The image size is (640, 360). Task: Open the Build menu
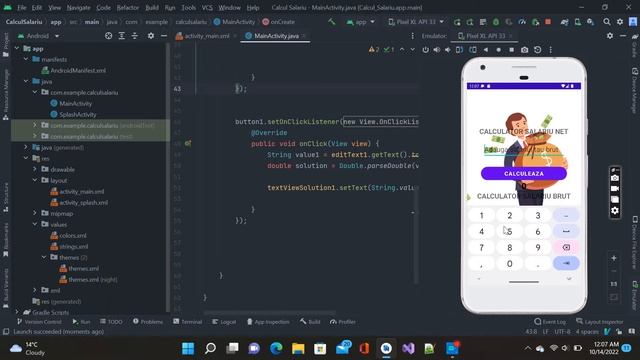pyautogui.click(x=152, y=8)
